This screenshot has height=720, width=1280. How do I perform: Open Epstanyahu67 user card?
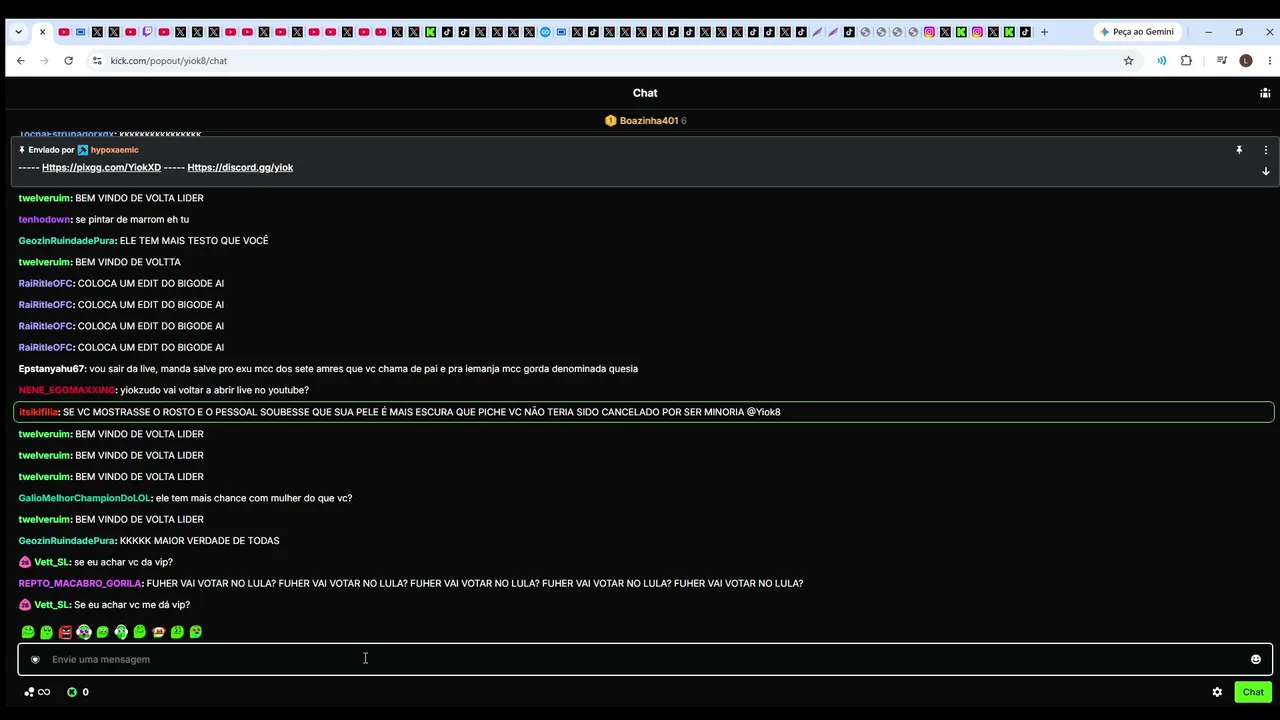click(x=52, y=369)
